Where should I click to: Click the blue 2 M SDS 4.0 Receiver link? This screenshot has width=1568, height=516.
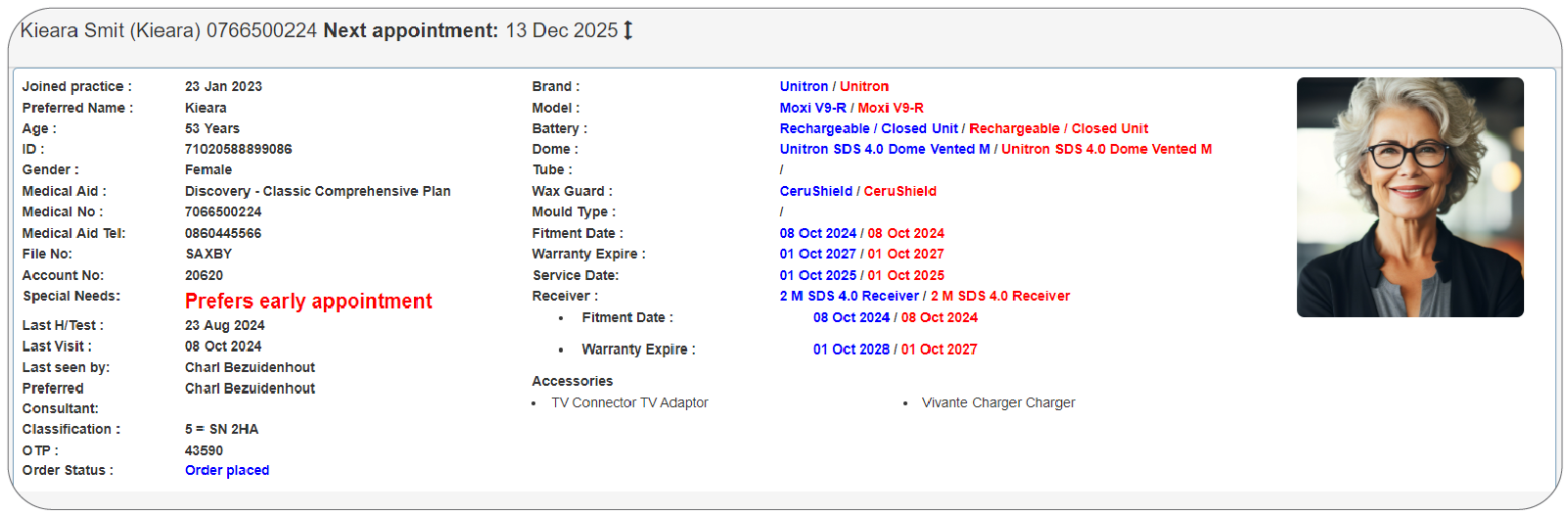[x=849, y=296]
